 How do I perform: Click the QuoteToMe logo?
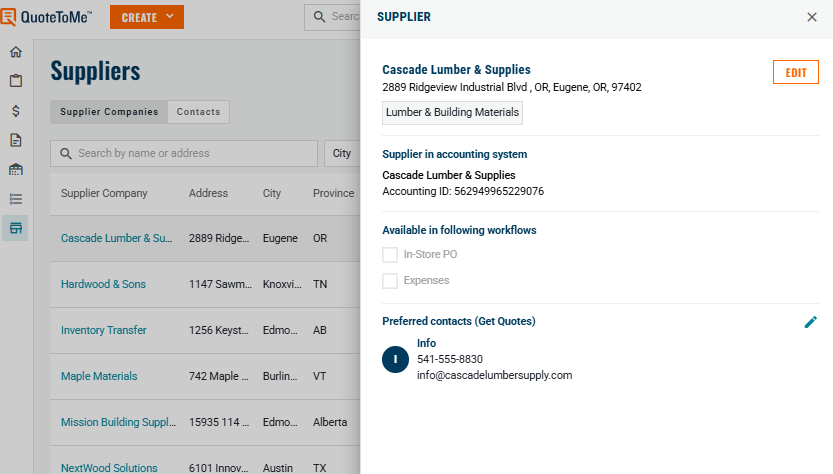(46, 17)
